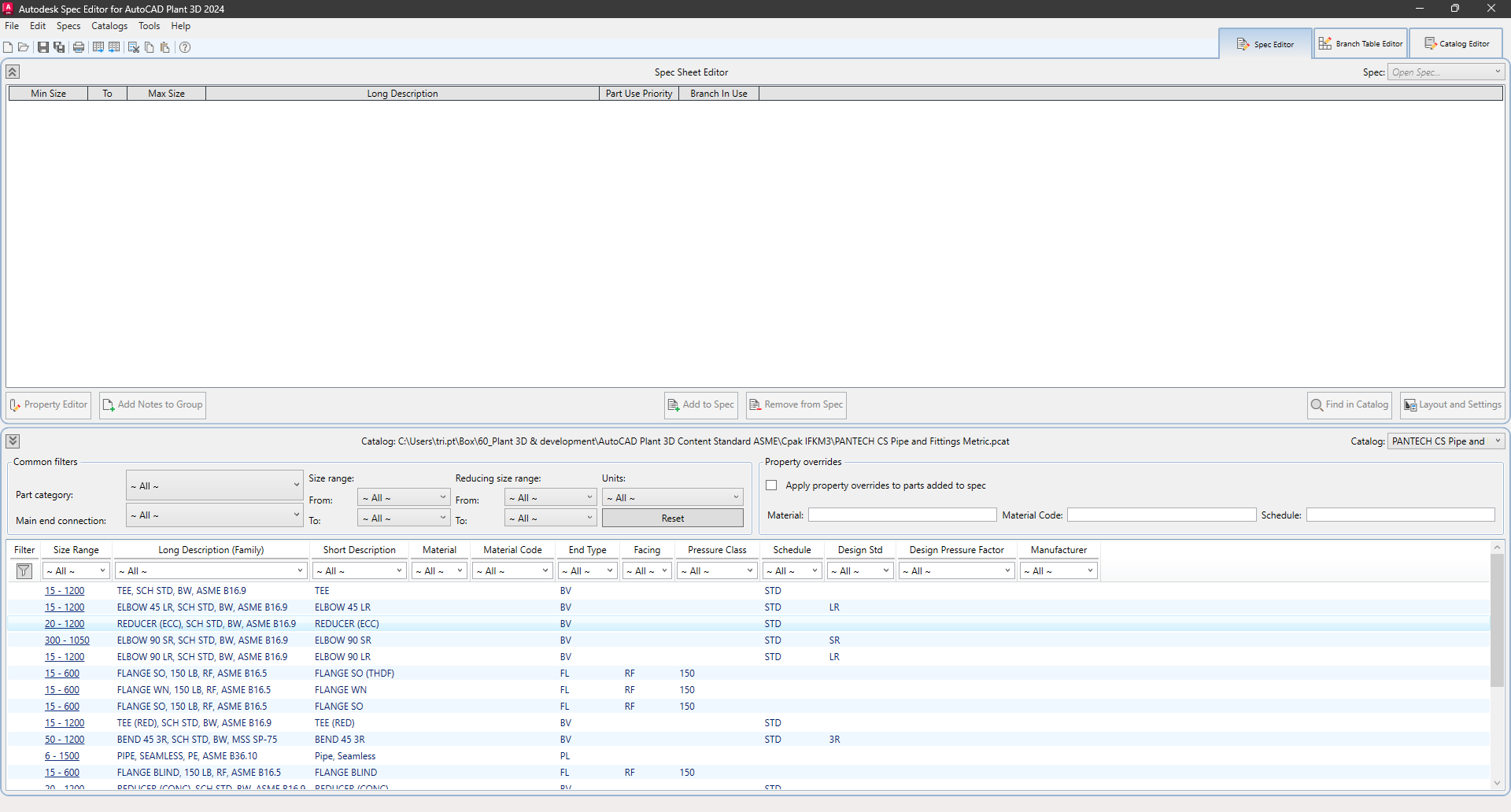Open the Catalog selection dropdown
The height and width of the screenshot is (812, 1511).
click(x=1446, y=441)
